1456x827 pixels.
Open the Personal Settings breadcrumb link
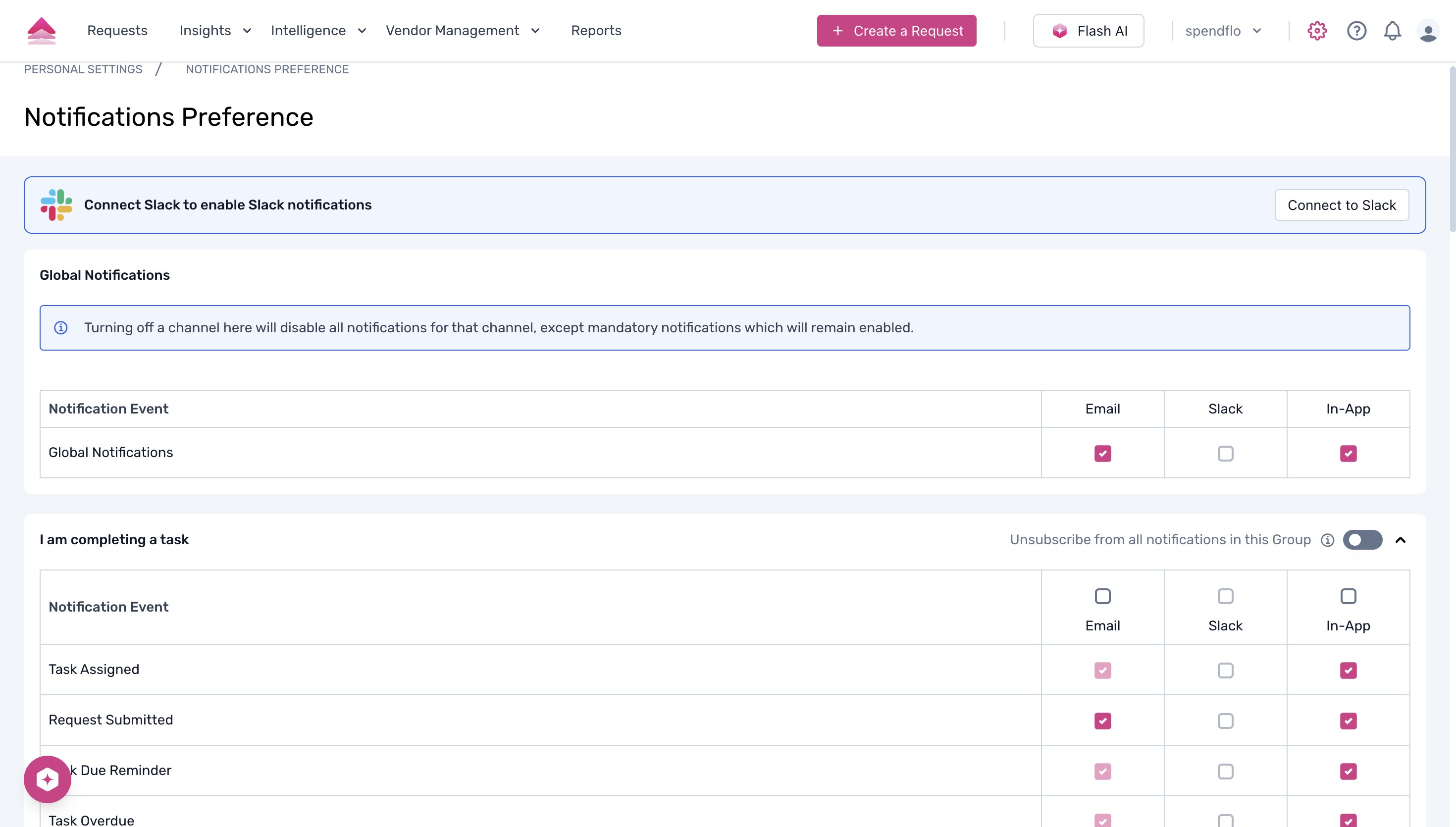83,69
